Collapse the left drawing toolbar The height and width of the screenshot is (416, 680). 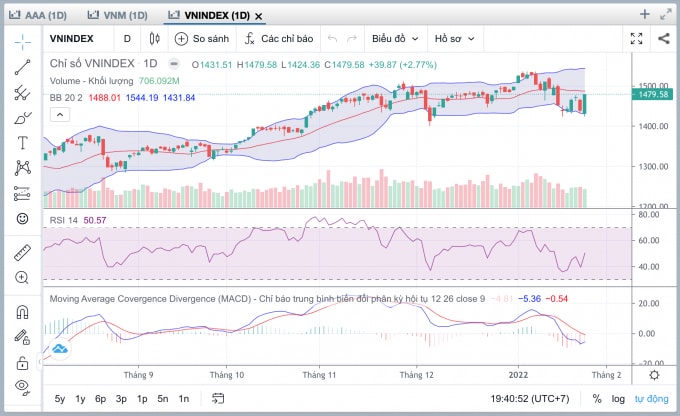(x=40, y=361)
